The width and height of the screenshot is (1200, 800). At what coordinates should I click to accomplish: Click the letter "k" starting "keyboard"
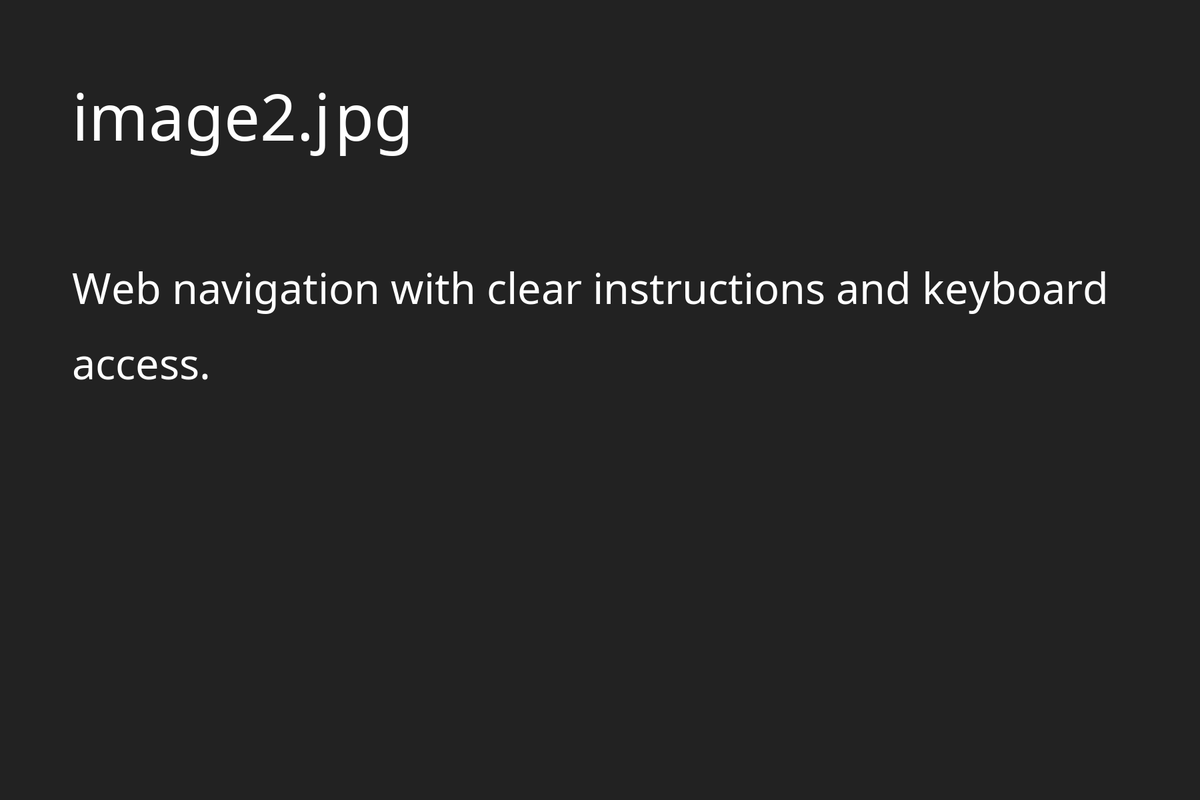point(932,290)
